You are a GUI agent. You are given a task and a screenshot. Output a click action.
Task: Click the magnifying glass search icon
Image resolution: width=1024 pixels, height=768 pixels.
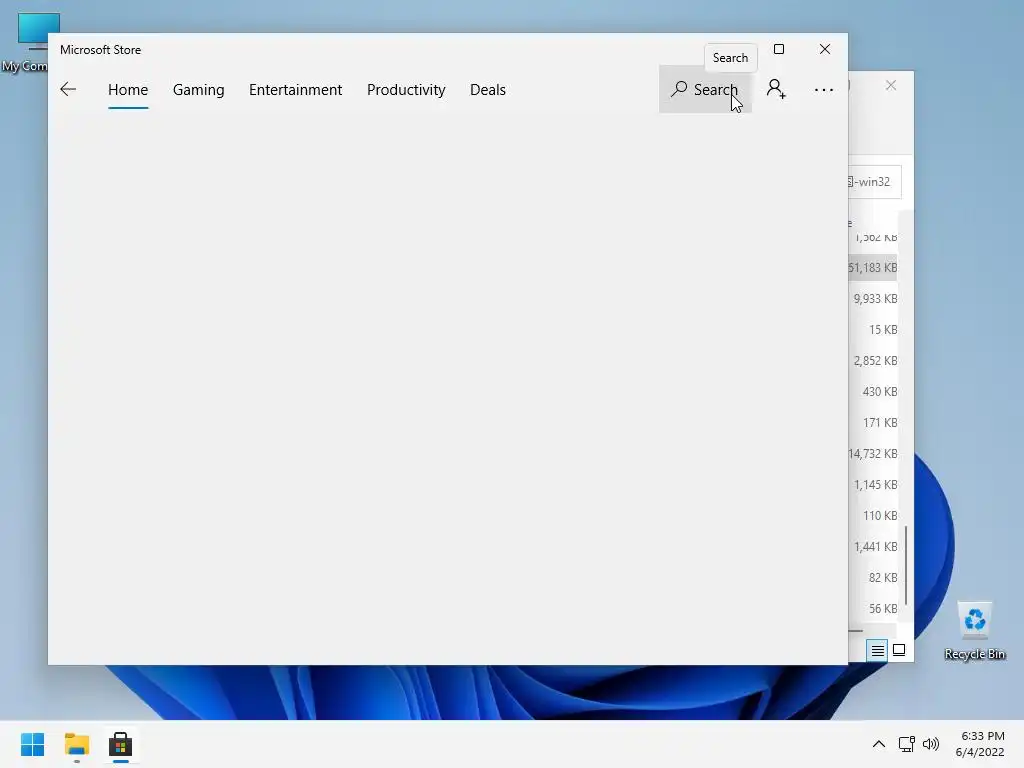679,88
